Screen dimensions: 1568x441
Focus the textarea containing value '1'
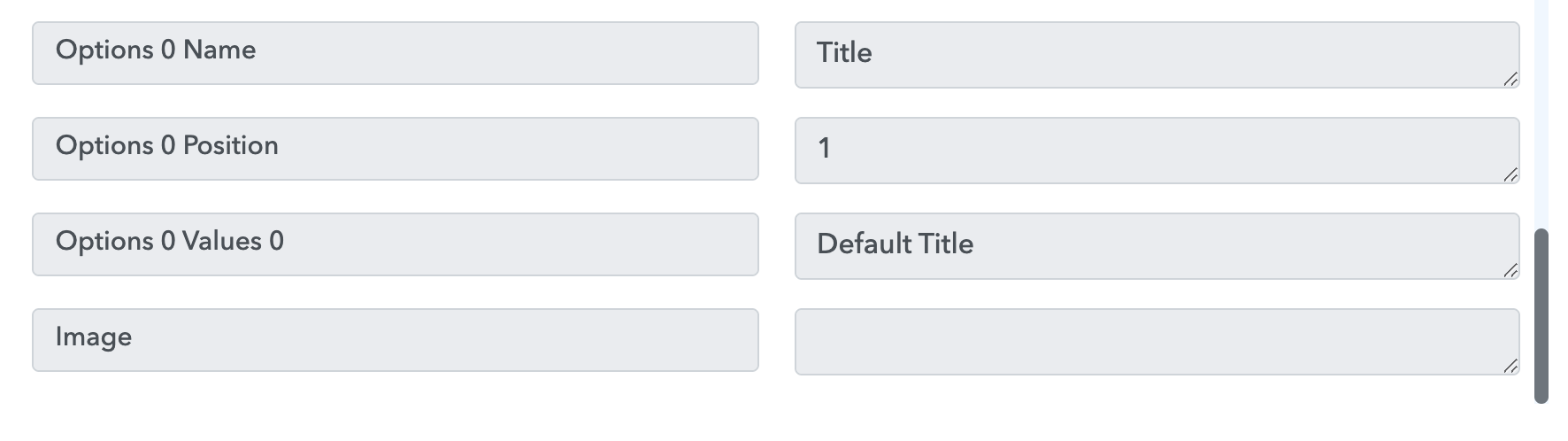1157,151
